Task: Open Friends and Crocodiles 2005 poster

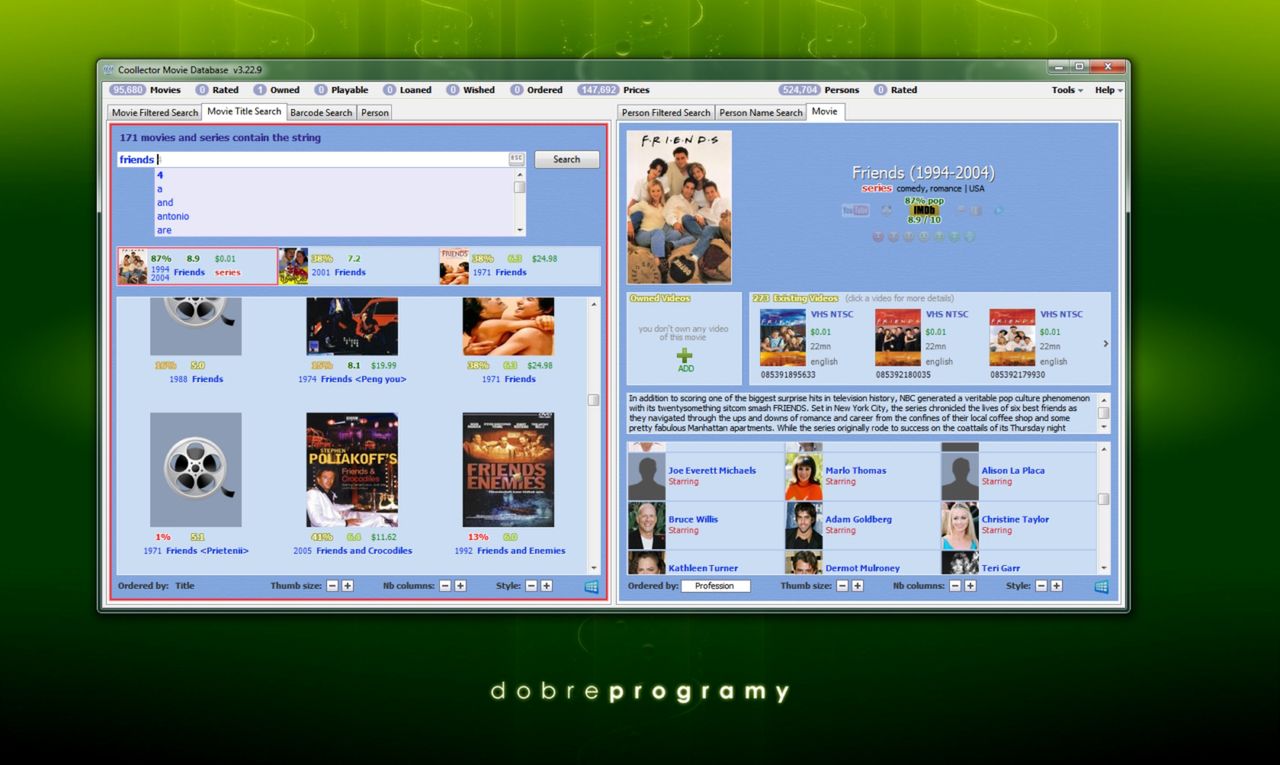Action: coord(352,470)
